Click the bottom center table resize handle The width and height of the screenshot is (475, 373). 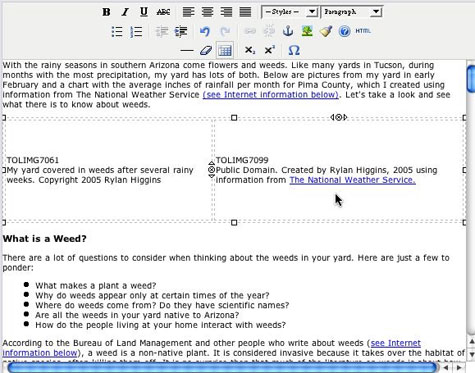point(234,222)
